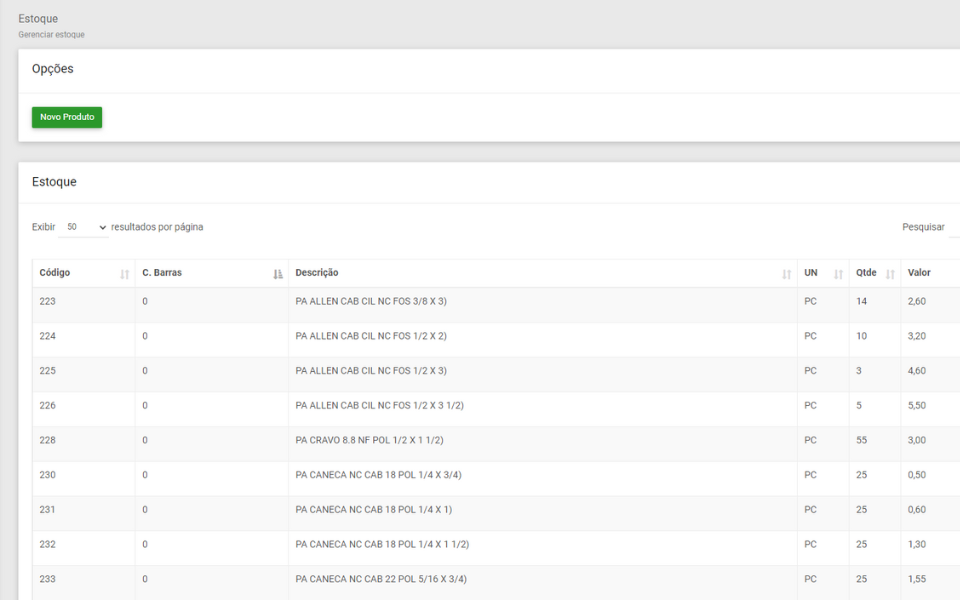Click the Novo Produto button
Image resolution: width=960 pixels, height=600 pixels.
67,117
